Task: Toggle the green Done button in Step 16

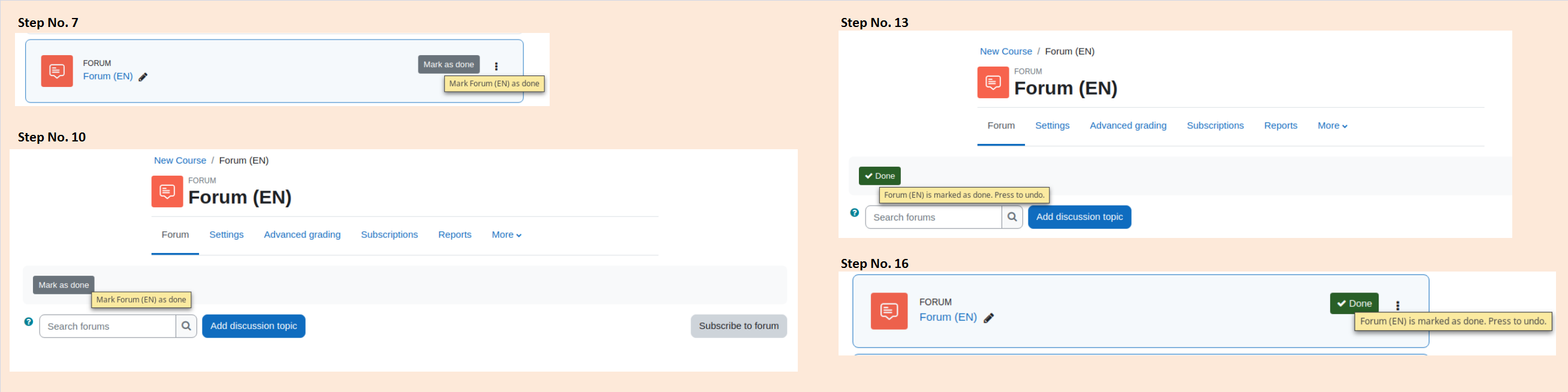Action: click(x=1355, y=303)
